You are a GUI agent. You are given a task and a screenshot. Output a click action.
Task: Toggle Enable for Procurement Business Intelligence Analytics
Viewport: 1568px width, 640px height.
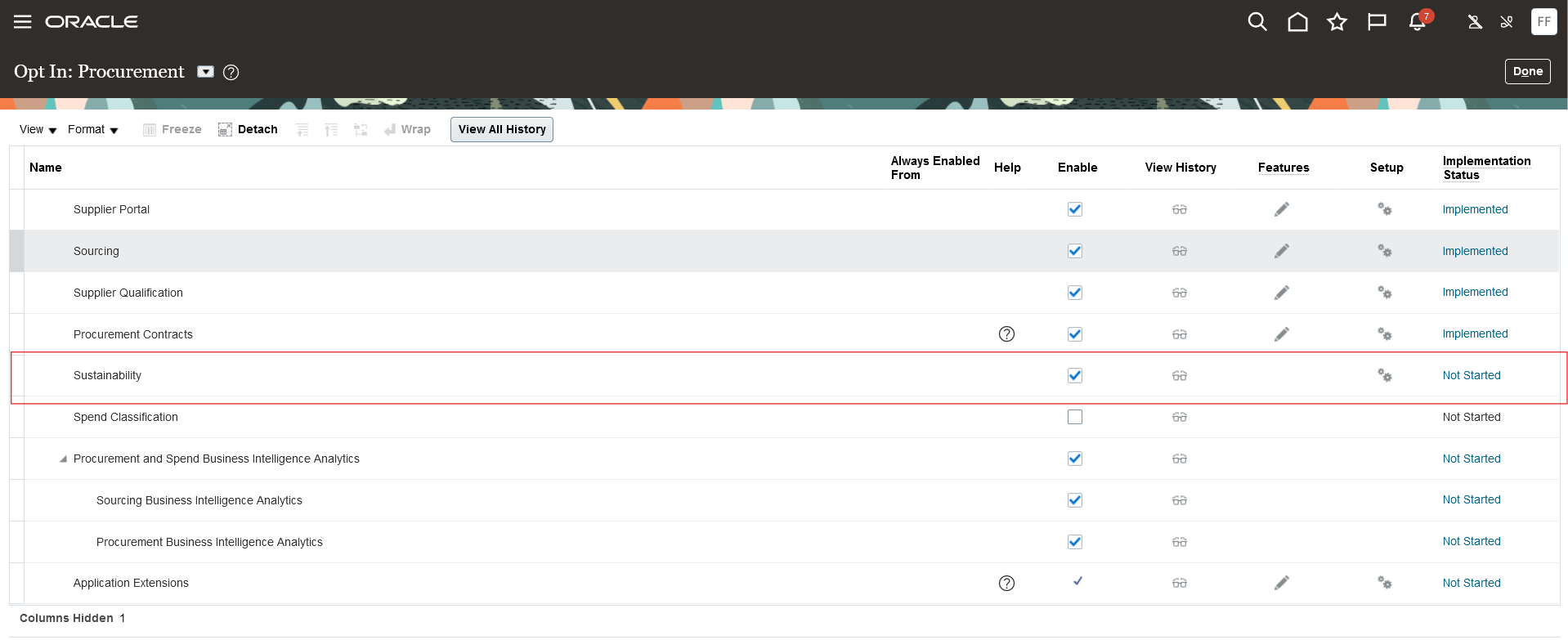[1075, 542]
